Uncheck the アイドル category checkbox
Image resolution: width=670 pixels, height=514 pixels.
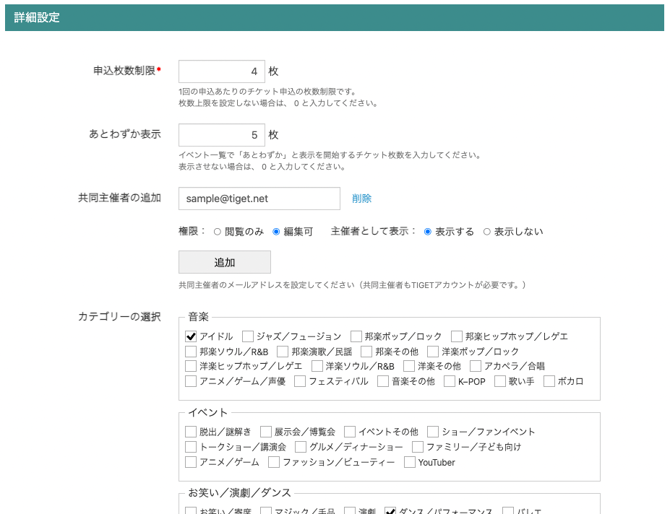[x=191, y=337]
